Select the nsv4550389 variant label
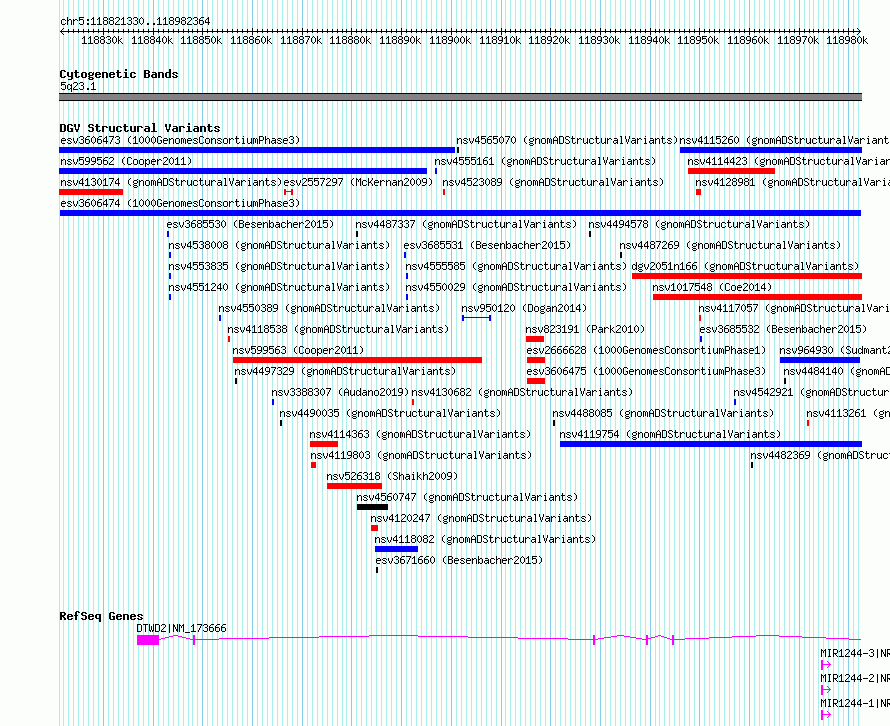The width and height of the screenshot is (890, 726). (329, 308)
